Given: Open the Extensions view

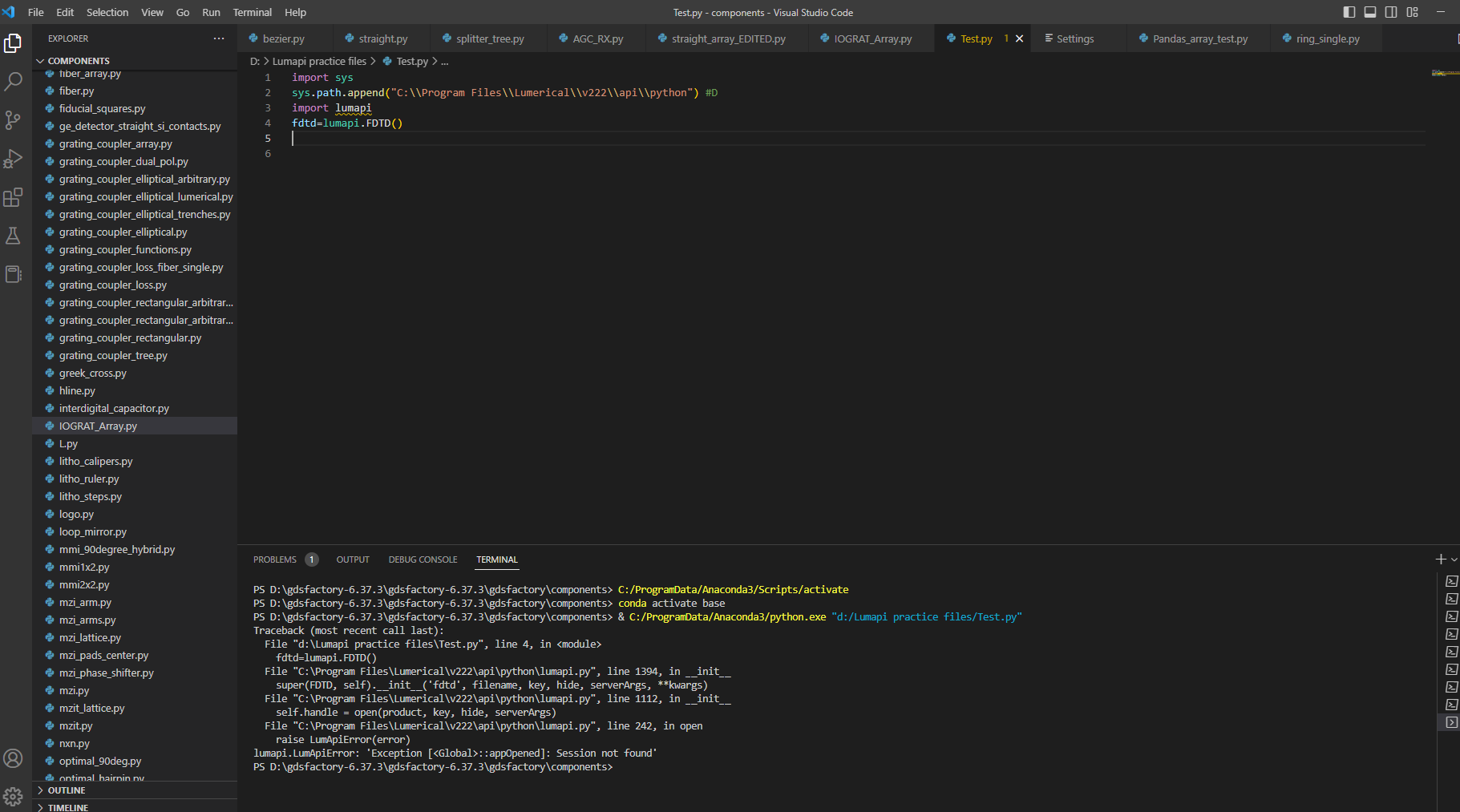Looking at the screenshot, I should click(13, 197).
